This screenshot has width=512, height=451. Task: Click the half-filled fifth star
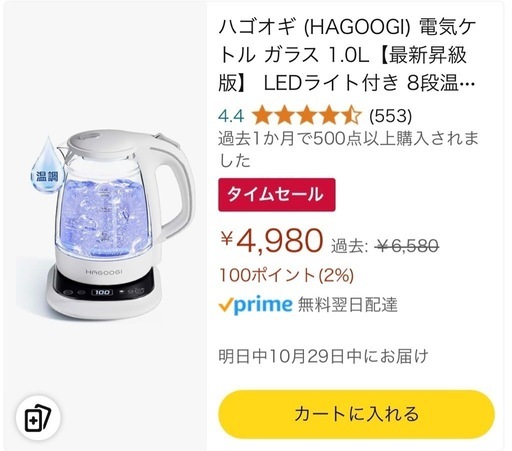[x=351, y=115]
